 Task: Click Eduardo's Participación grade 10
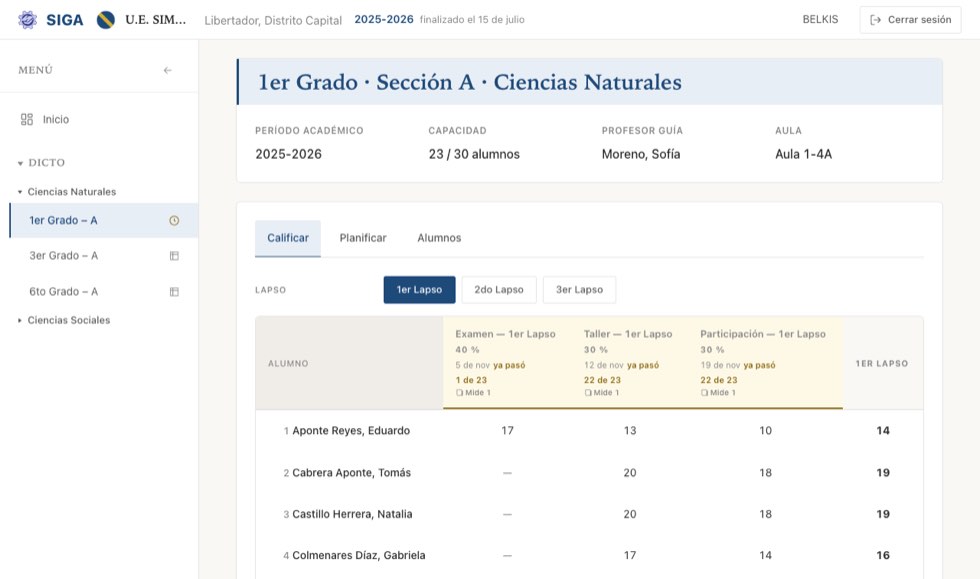(766, 431)
